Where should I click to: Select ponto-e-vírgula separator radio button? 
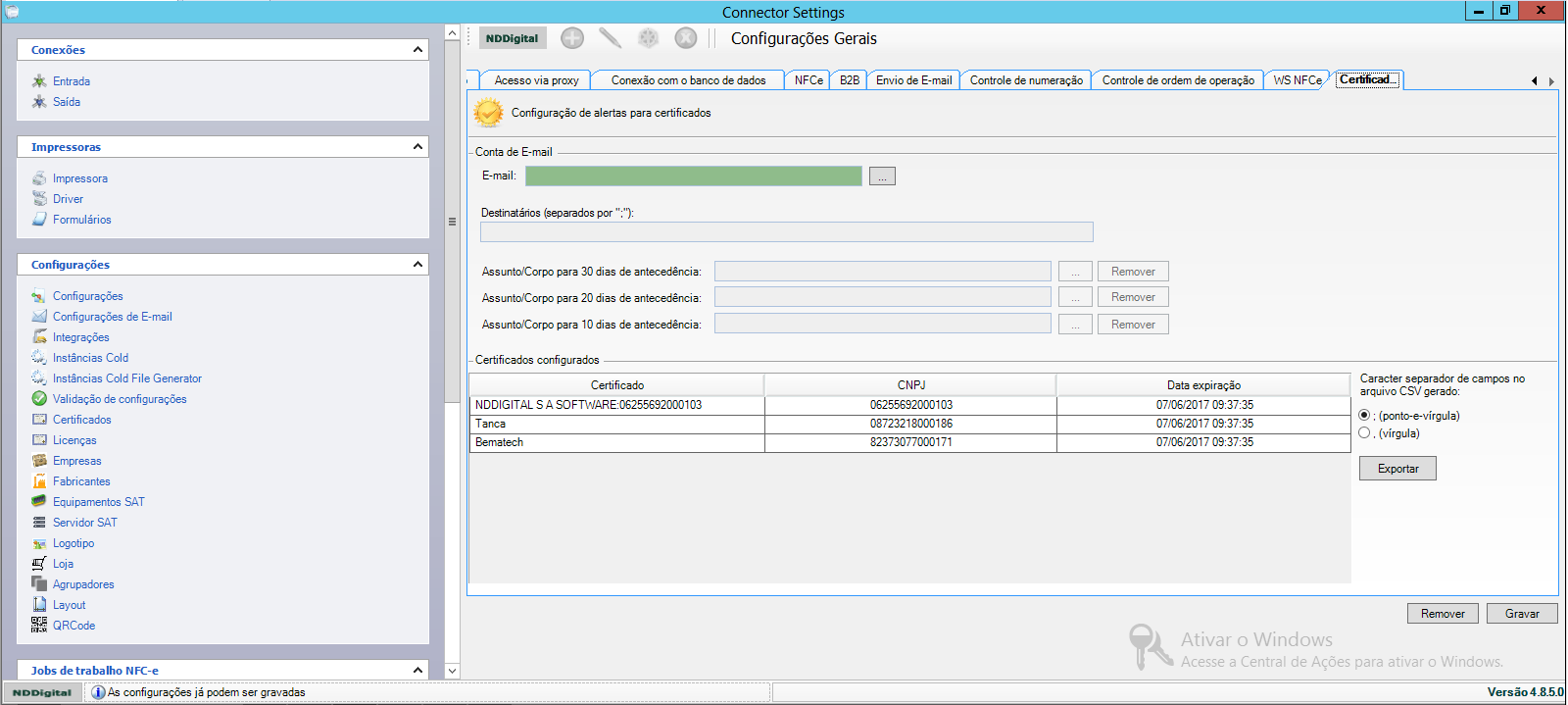tap(1364, 416)
